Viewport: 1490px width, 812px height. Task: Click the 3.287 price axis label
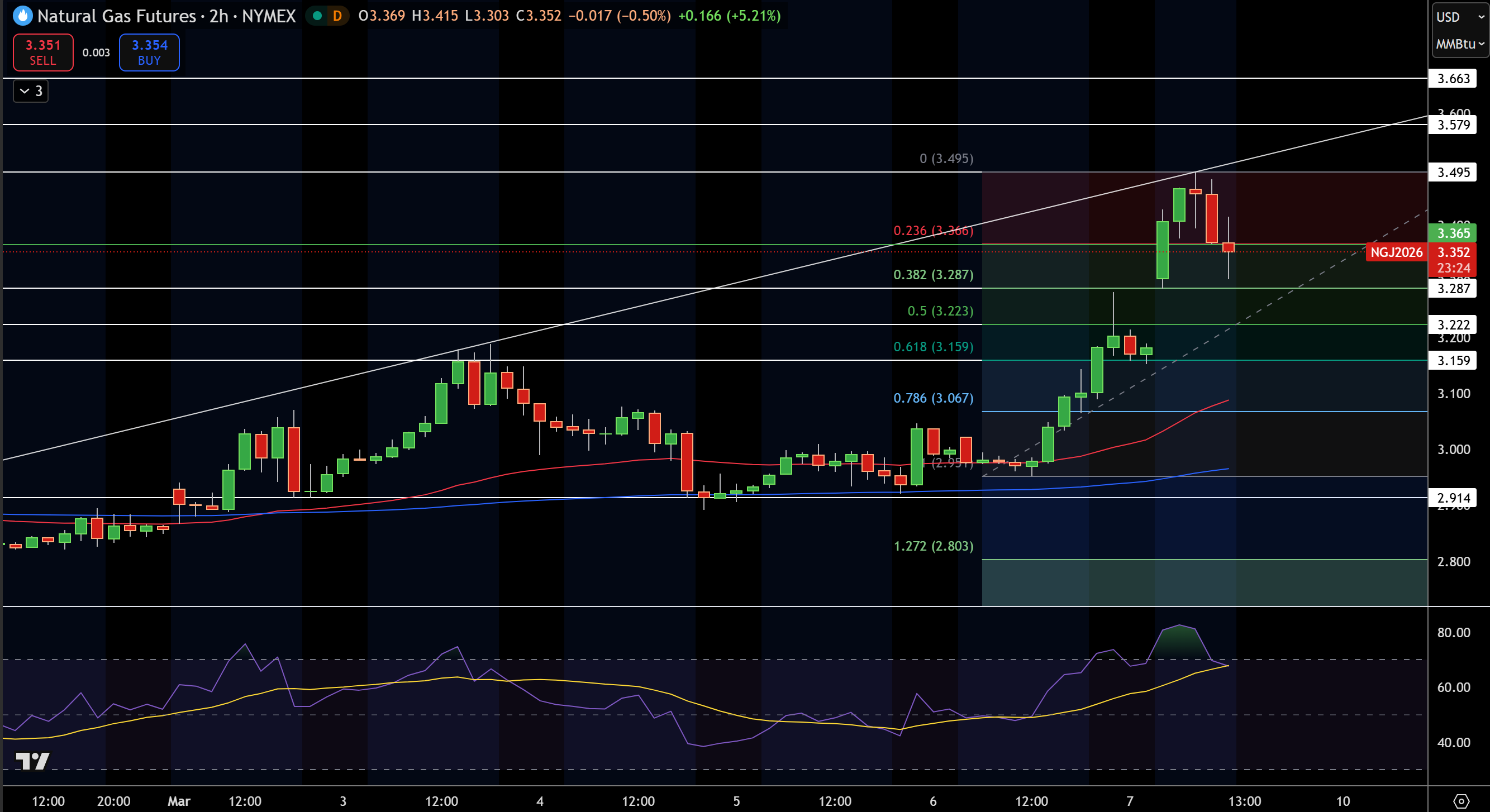tap(1453, 289)
